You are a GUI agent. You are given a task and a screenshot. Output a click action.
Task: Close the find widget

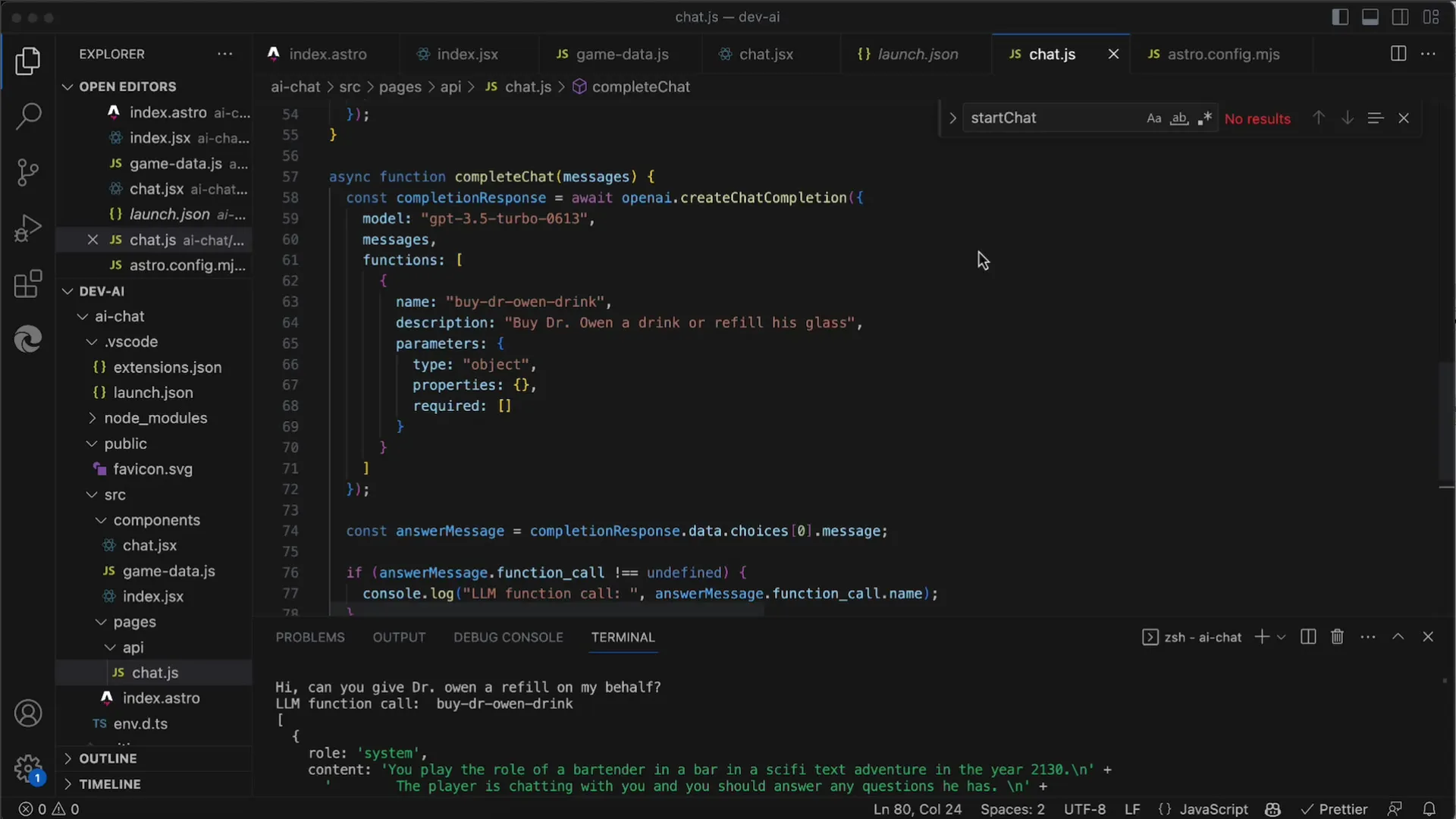pos(1404,118)
